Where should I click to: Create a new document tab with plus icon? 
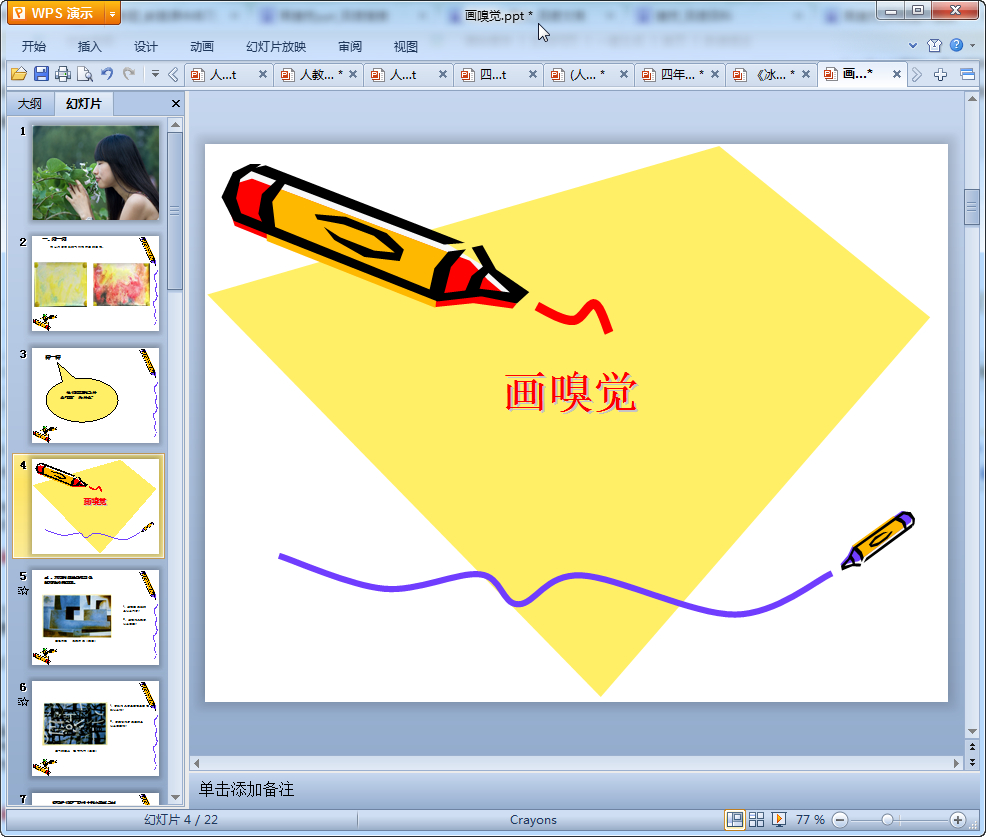tap(941, 75)
